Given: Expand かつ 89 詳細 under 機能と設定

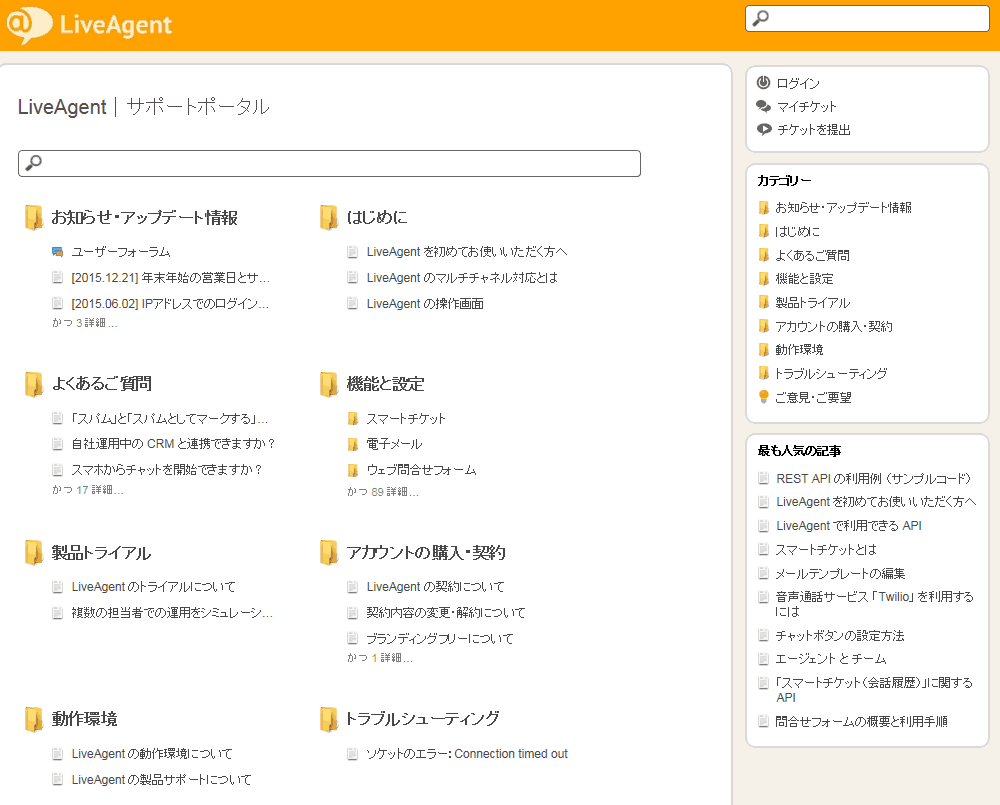Looking at the screenshot, I should [x=383, y=492].
